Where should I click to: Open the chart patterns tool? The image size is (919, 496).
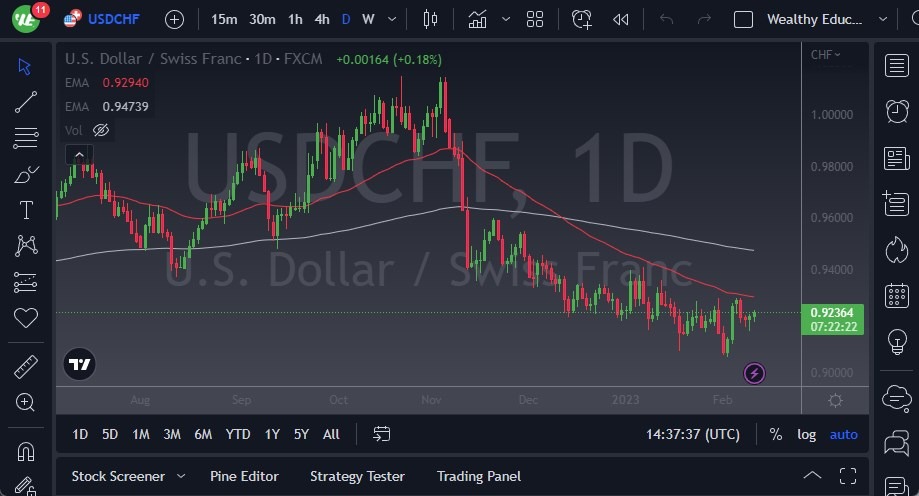pyautogui.click(x=26, y=246)
